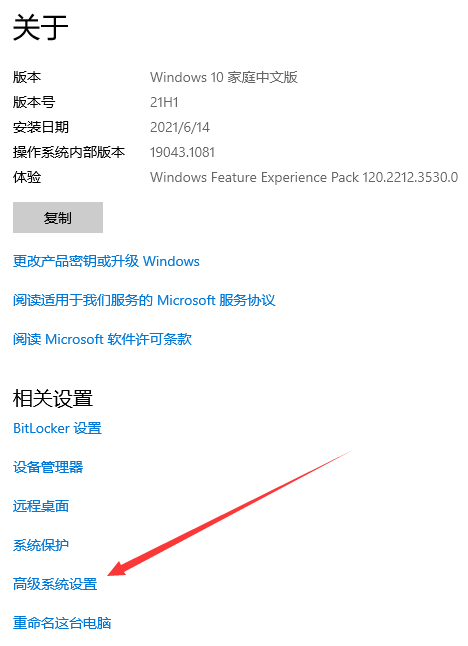This screenshot has width=468, height=646.
Task: Select 重命名这台电脑 link
Action: (62, 623)
